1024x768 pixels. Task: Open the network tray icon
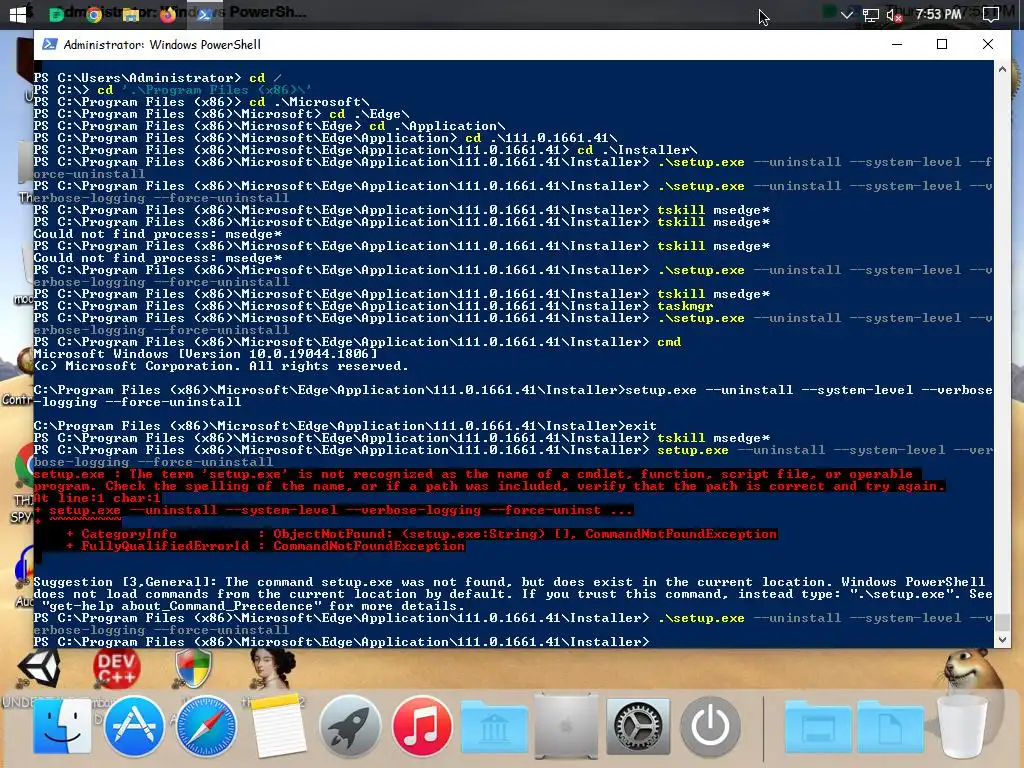[x=871, y=14]
